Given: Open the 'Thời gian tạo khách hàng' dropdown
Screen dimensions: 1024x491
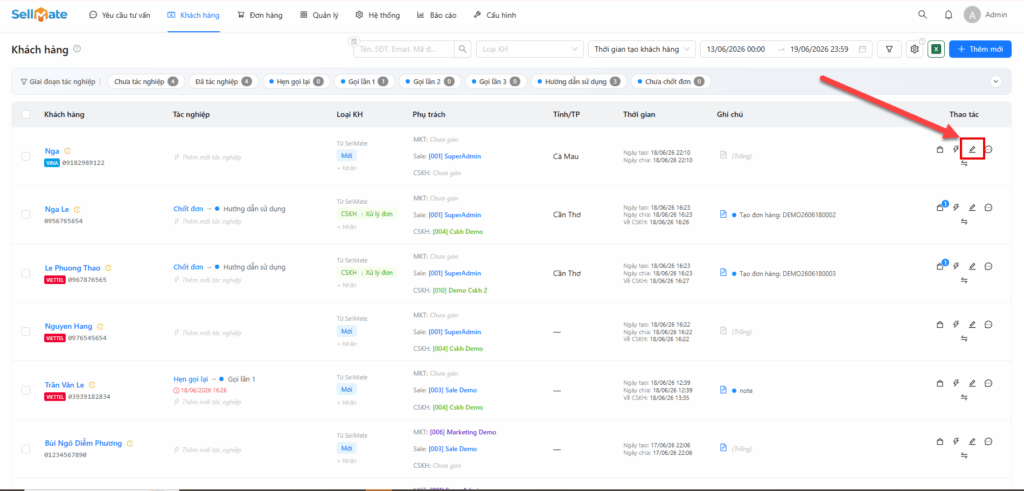Looking at the screenshot, I should [x=643, y=49].
